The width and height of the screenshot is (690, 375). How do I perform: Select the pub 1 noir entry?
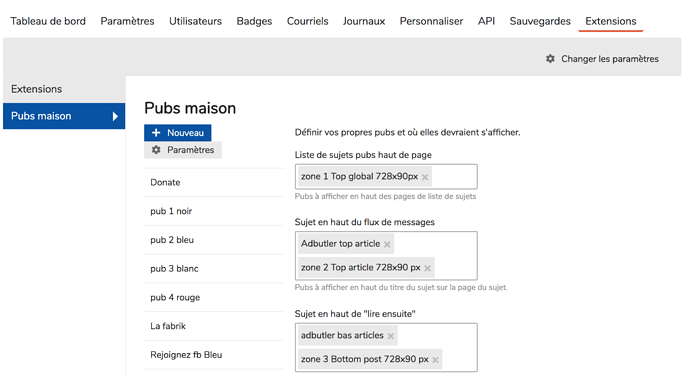214,211
